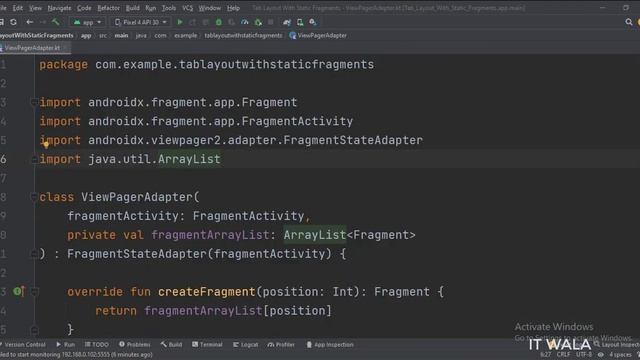
Task: Click the CRLF line separator in status bar
Action: pos(563,354)
